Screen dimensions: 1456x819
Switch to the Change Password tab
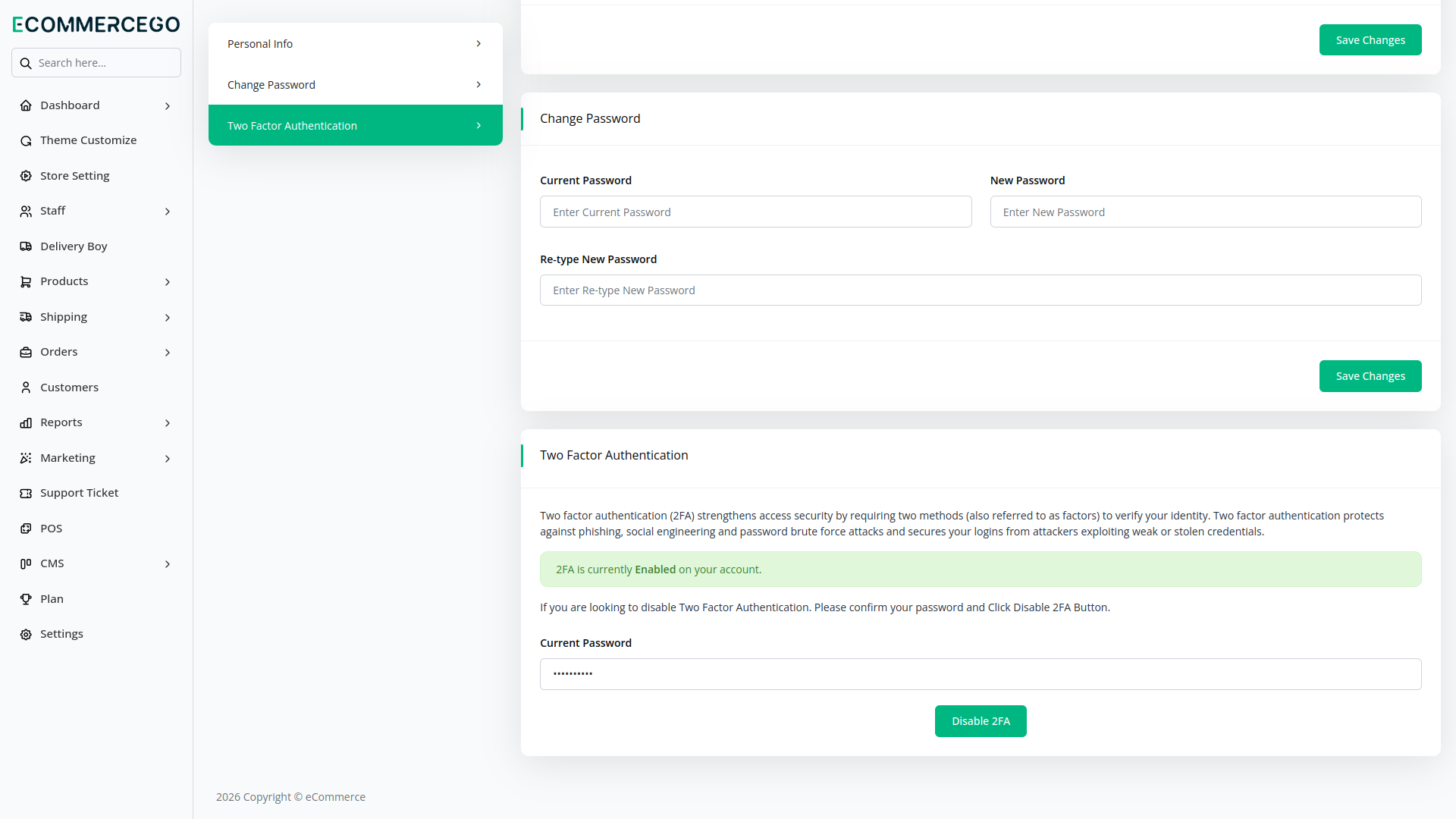[355, 85]
